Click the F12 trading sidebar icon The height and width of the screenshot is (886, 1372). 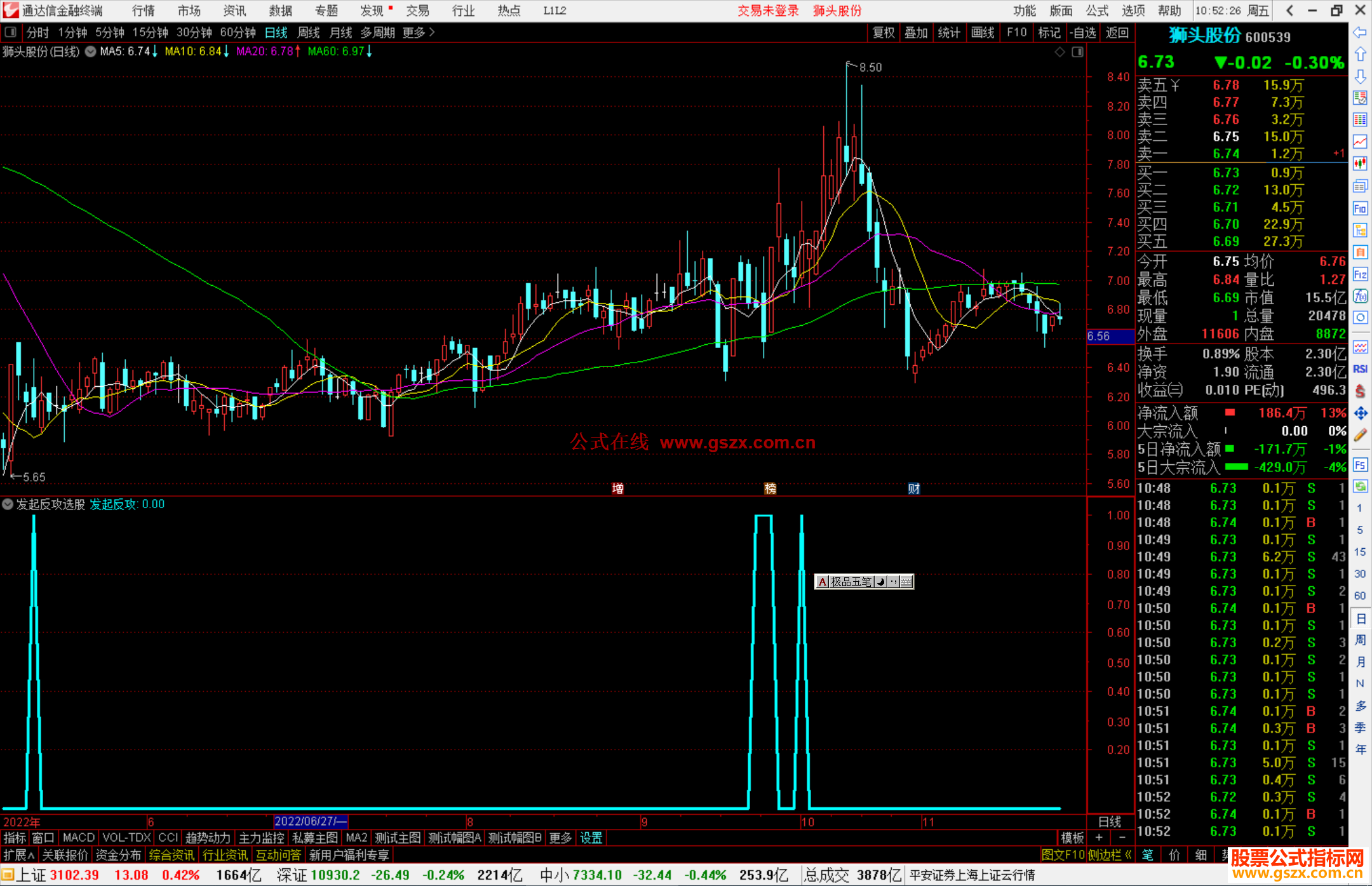(1360, 274)
